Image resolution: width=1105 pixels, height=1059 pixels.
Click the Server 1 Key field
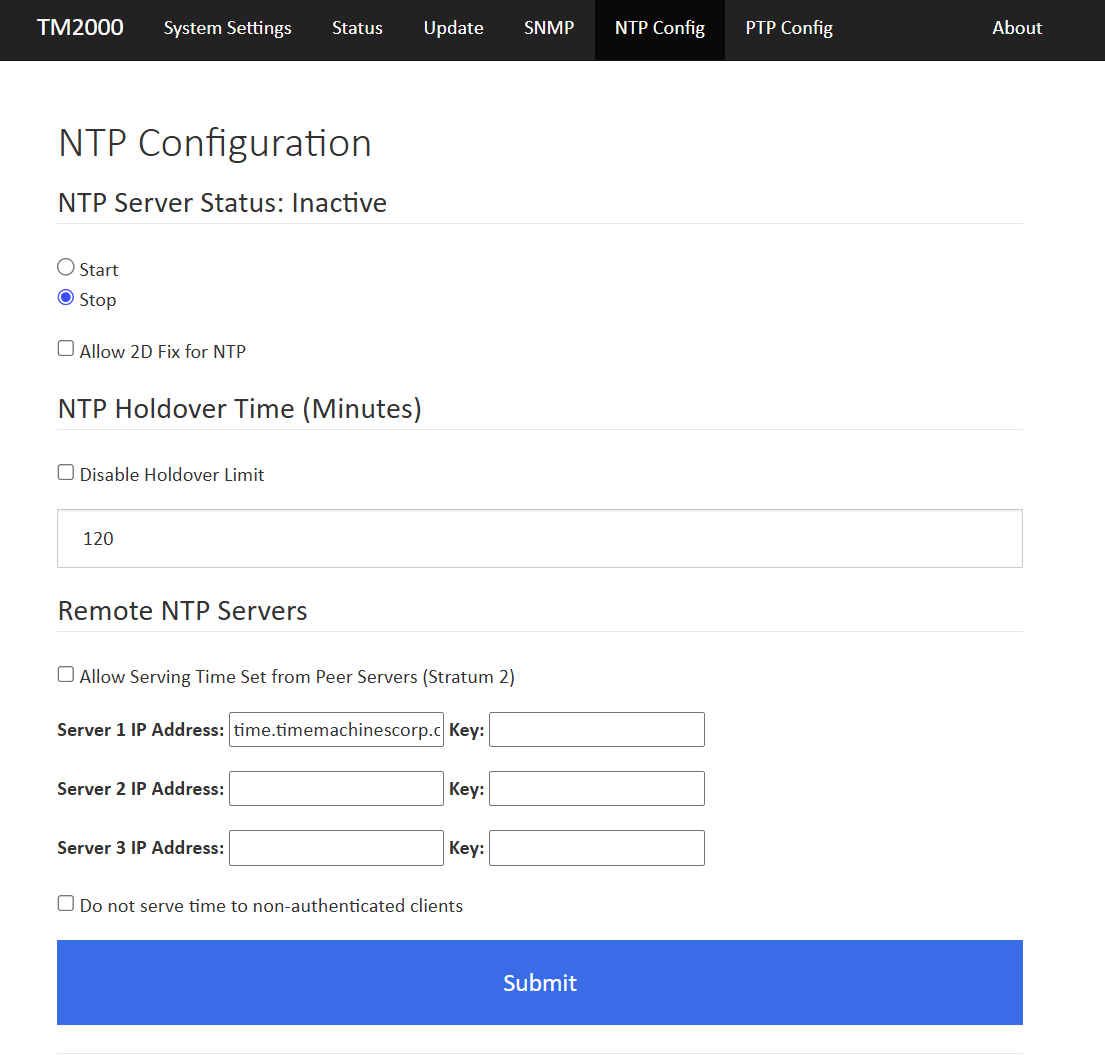[x=597, y=729]
